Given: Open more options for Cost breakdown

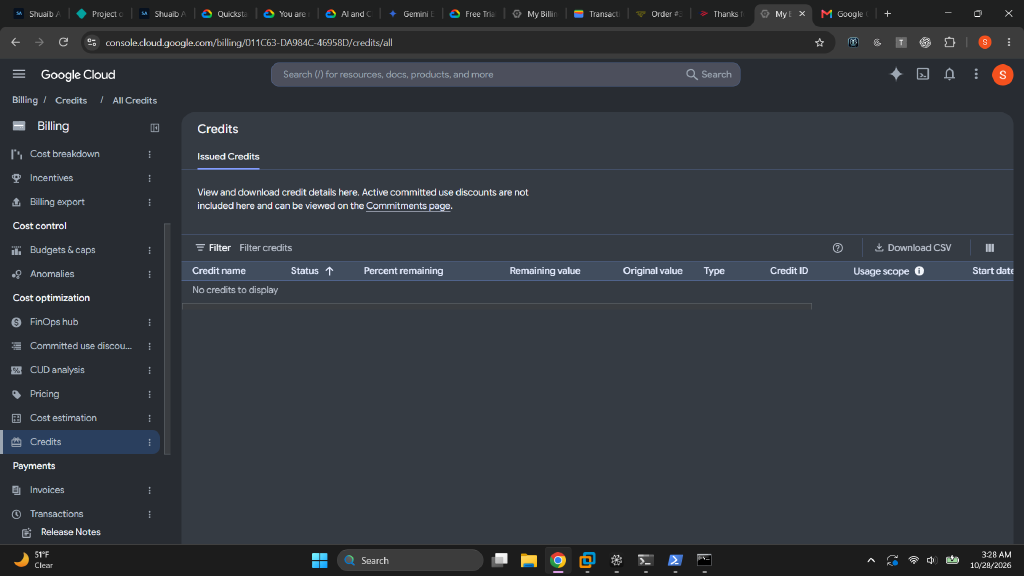Looking at the screenshot, I should 150,154.
